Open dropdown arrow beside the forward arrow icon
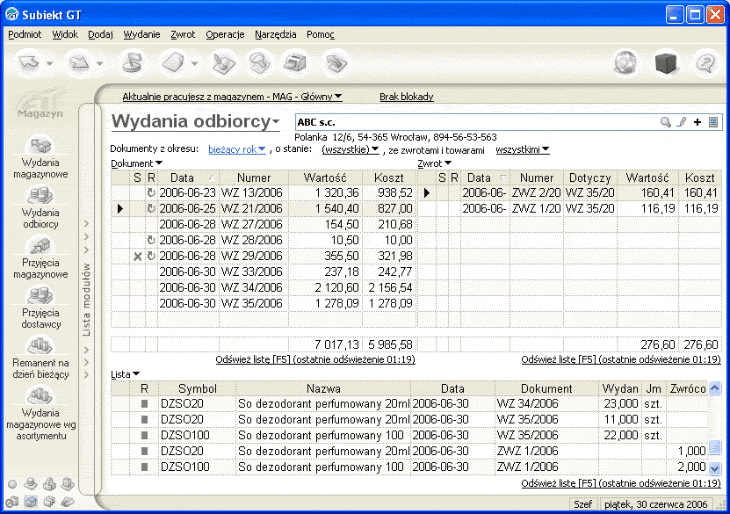Image resolution: width=730 pixels, height=514 pixels. pyautogui.click(x=100, y=63)
